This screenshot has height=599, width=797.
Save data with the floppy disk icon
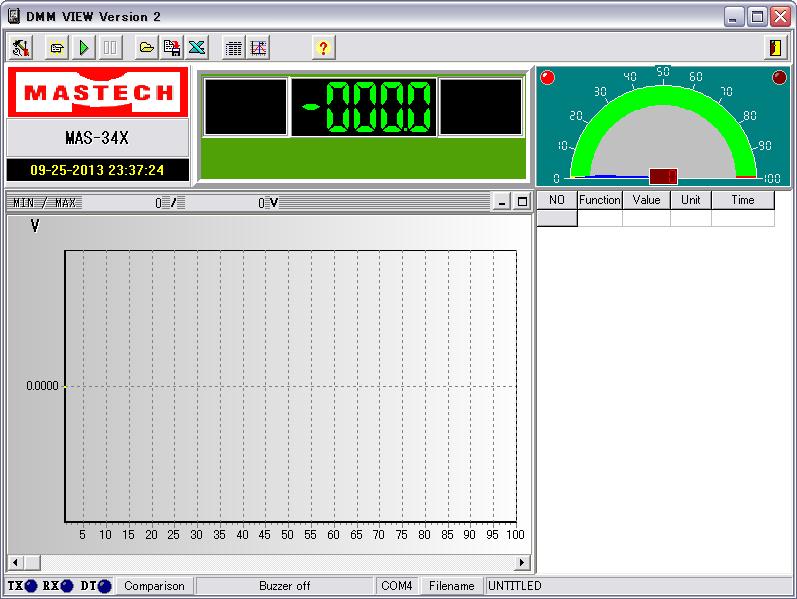click(x=172, y=48)
